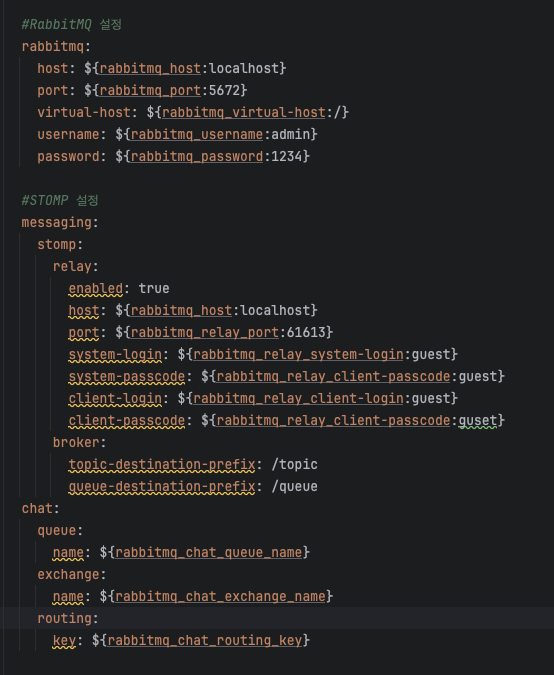
Task: Click the 'port' key under relay
Action: pyautogui.click(x=84, y=332)
